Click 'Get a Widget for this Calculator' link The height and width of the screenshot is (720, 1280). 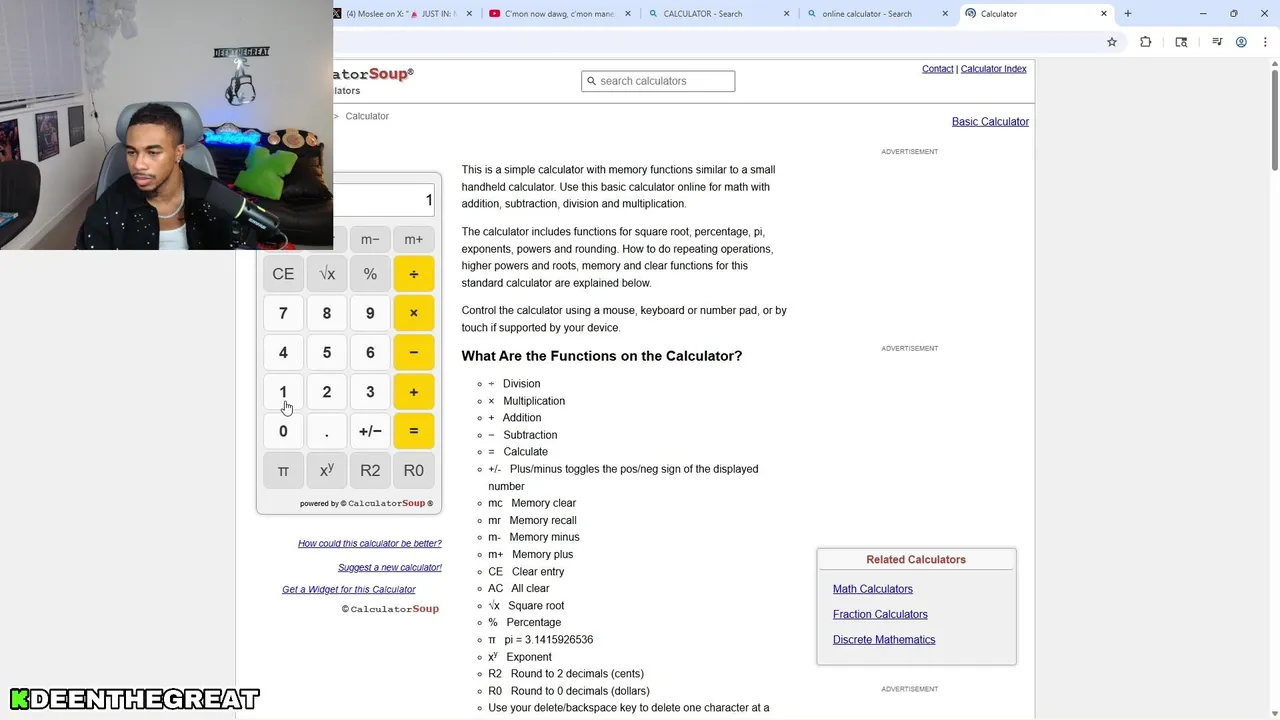[x=349, y=590]
